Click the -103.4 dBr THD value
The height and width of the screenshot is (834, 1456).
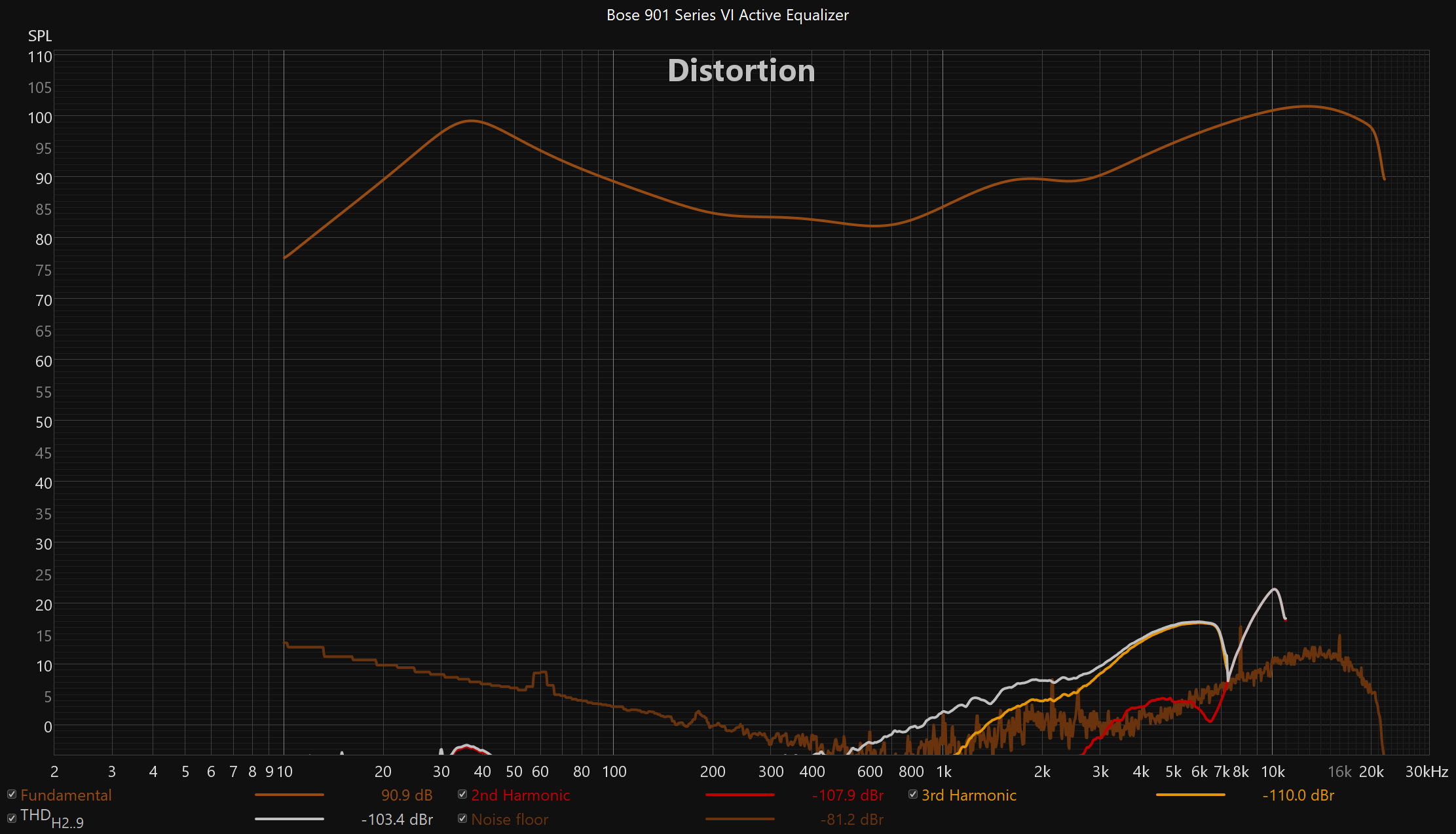point(397,819)
